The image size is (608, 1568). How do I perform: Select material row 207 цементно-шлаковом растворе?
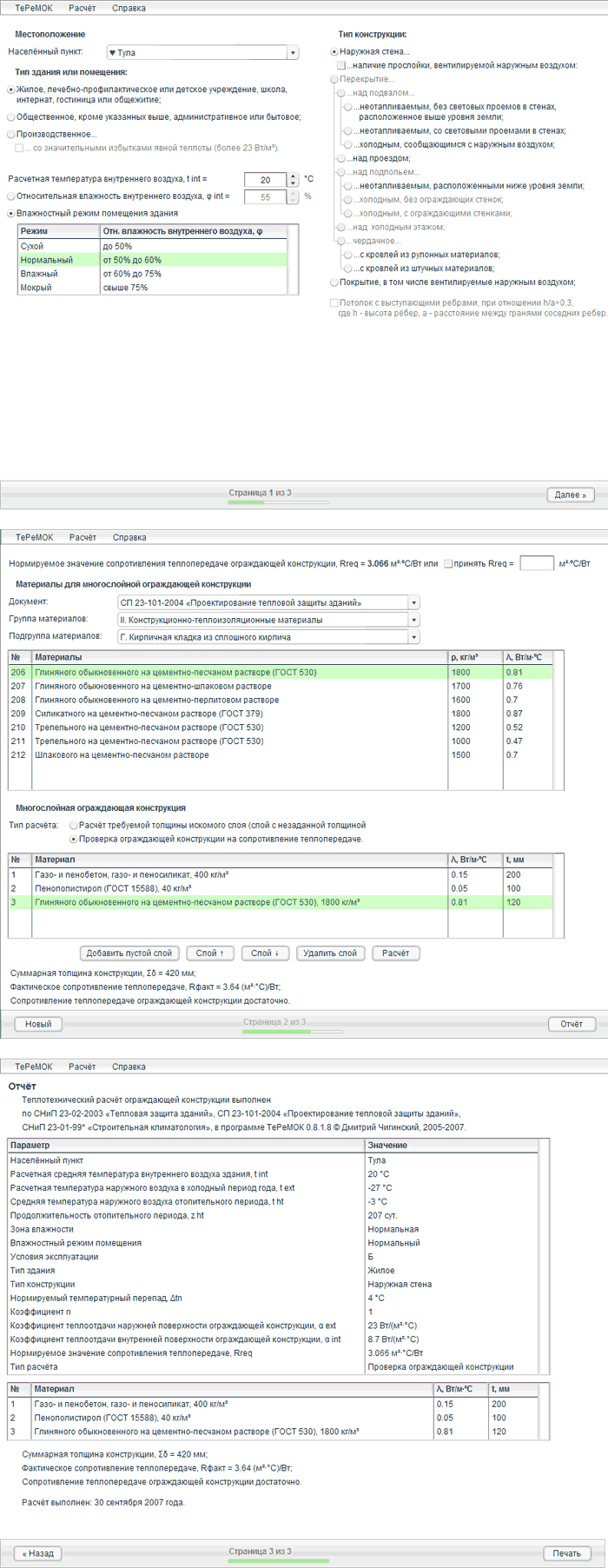point(281,686)
